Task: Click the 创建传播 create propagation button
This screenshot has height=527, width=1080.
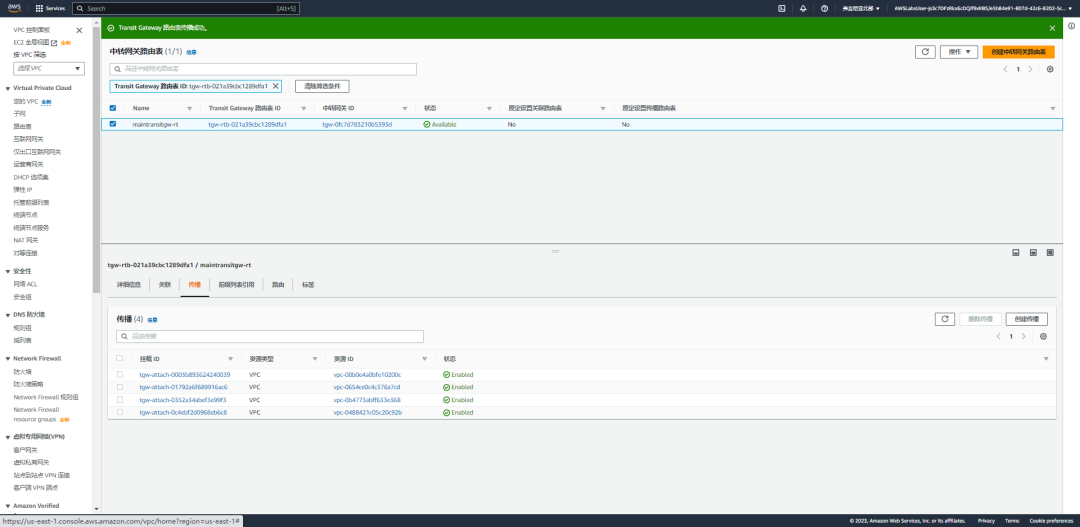Action: click(x=1026, y=319)
